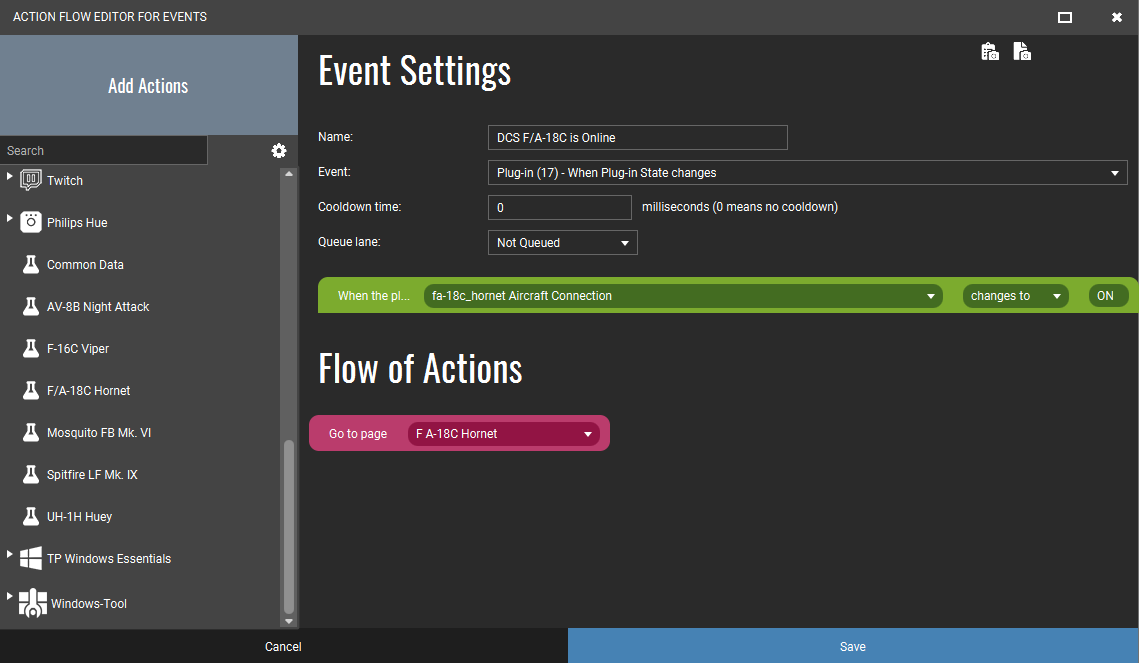1139x663 pixels.
Task: Click the action list vertical scrollbar thumb
Action: coord(289,525)
